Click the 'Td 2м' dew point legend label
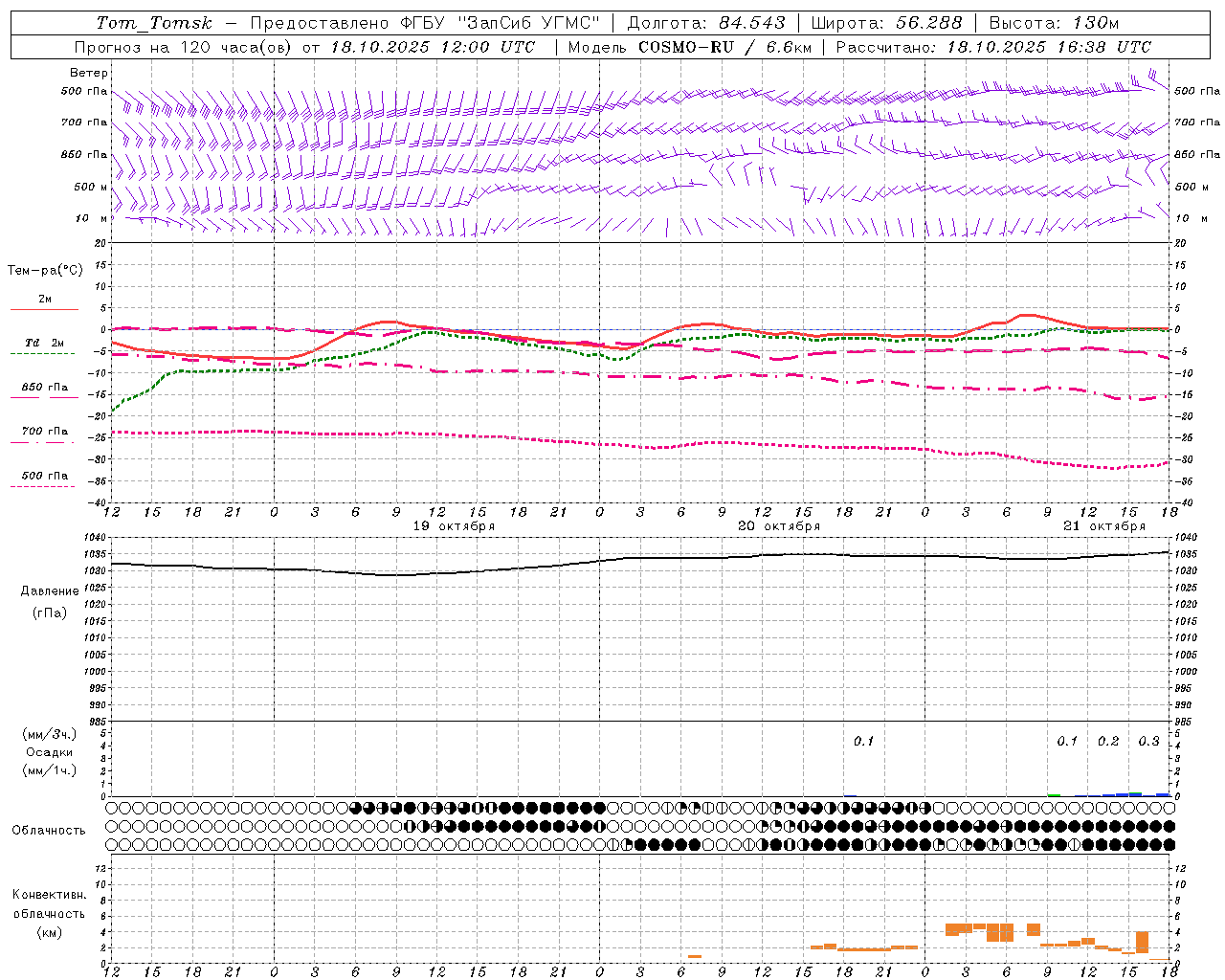The width and height of the screenshot is (1225, 980). pos(44,343)
